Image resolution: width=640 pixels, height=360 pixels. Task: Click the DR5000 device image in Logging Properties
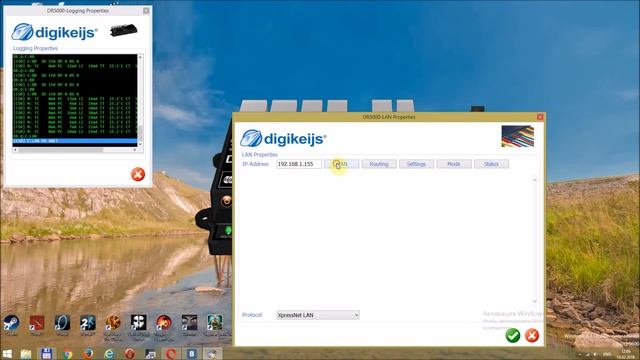click(x=123, y=31)
